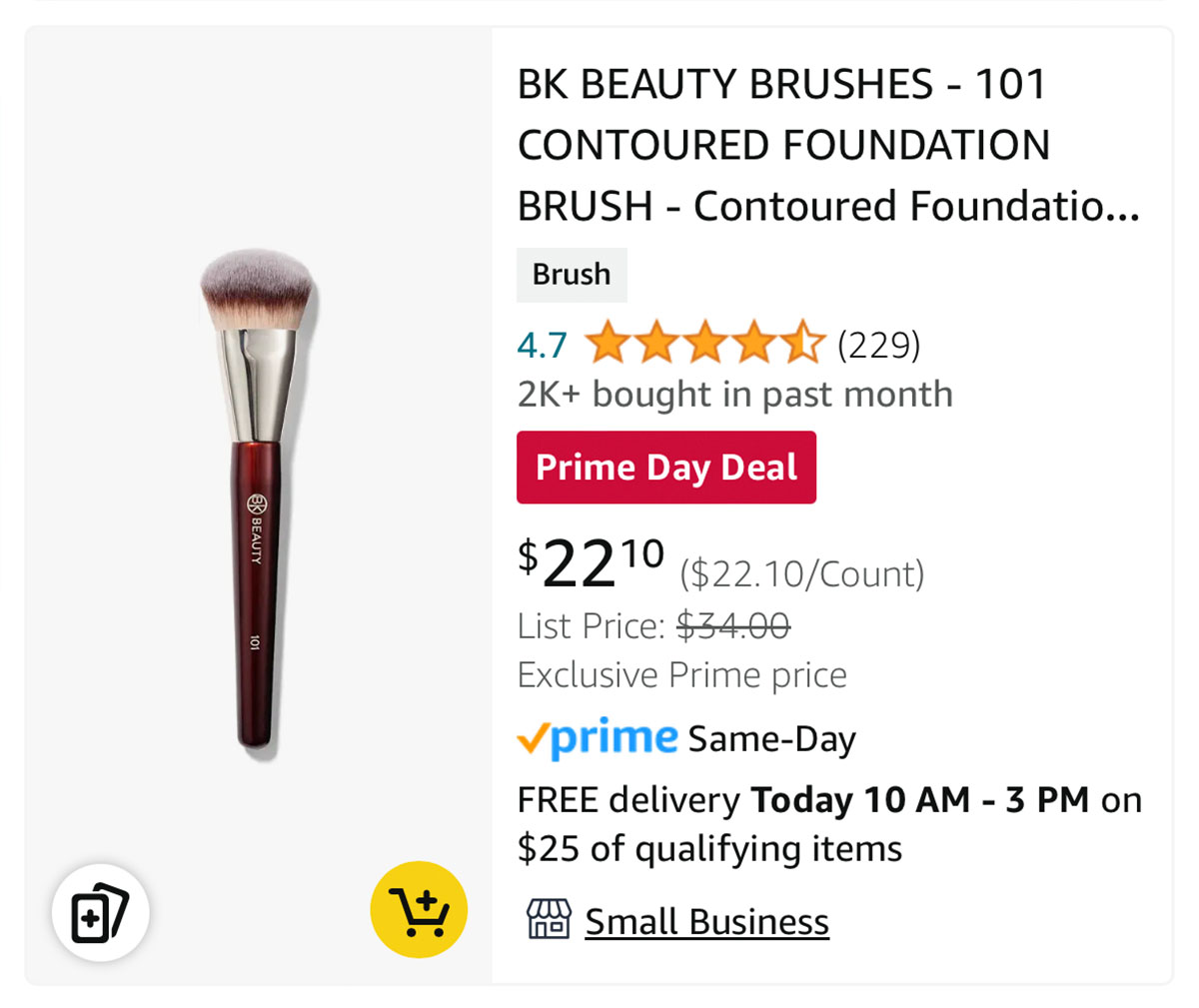Click the third orange rating star
Screen dimensions: 1199x1008
[x=705, y=344]
